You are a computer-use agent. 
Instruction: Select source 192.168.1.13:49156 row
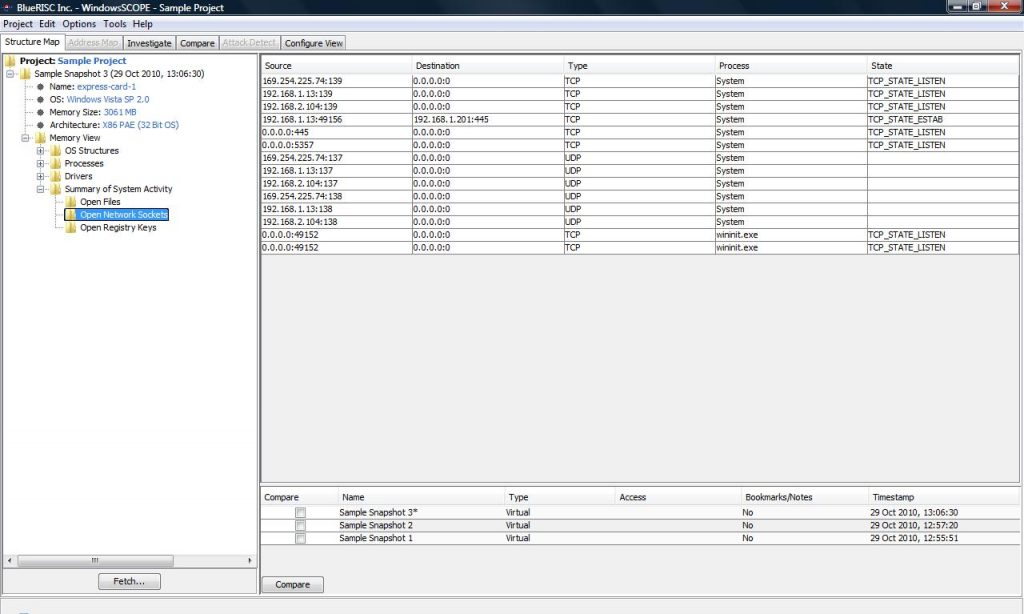pos(640,120)
